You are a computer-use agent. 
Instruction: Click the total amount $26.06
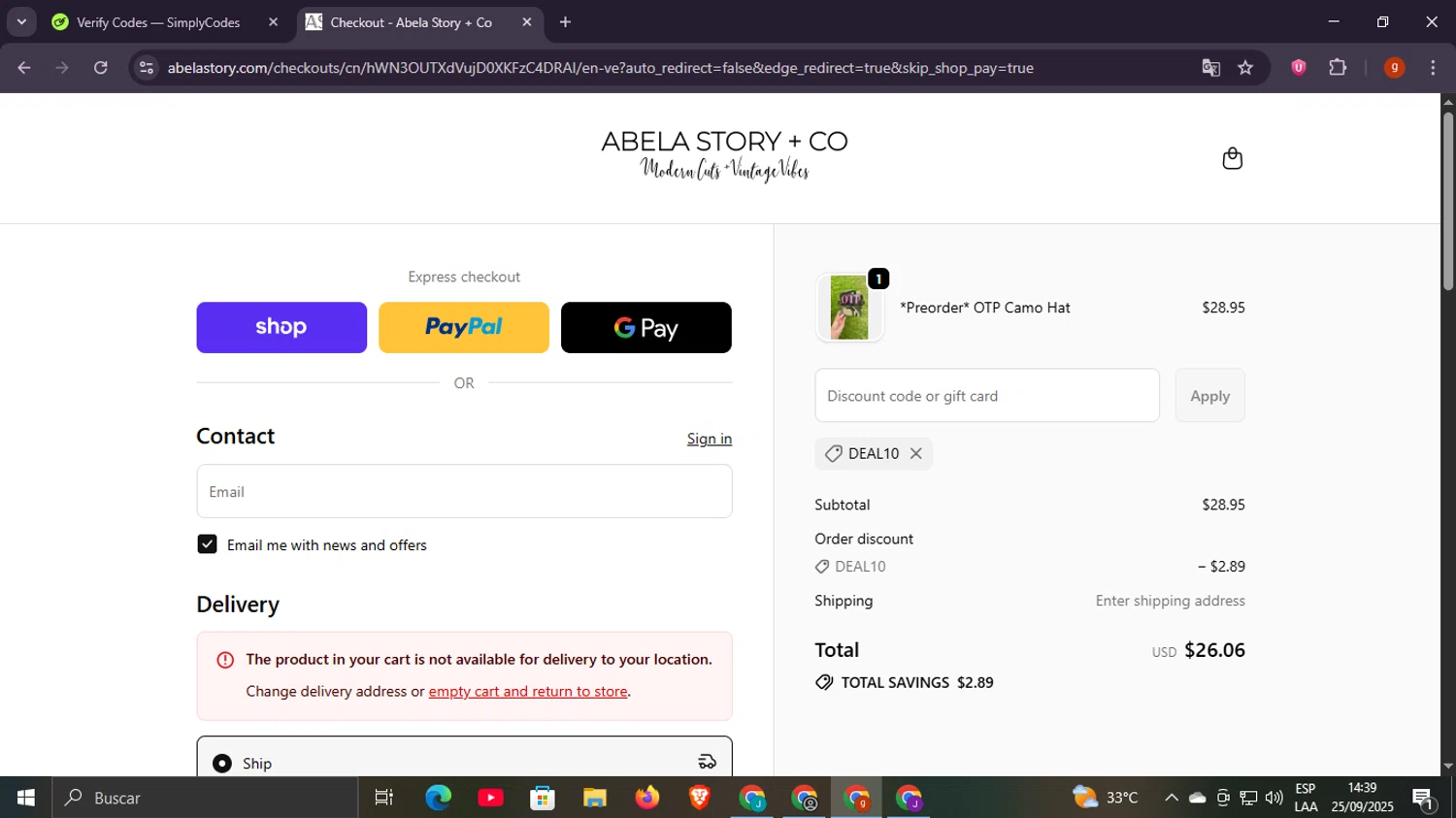tap(1214, 650)
